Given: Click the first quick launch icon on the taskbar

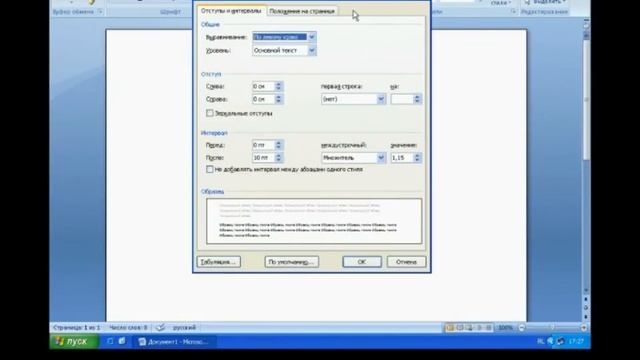Looking at the screenshot, I should pos(110,341).
